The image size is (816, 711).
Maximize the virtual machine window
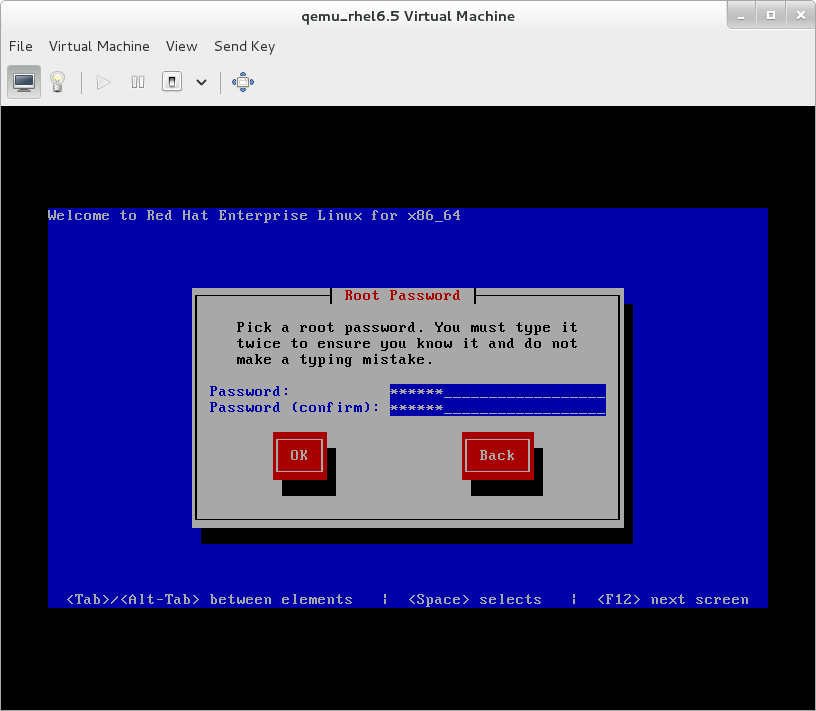(771, 16)
